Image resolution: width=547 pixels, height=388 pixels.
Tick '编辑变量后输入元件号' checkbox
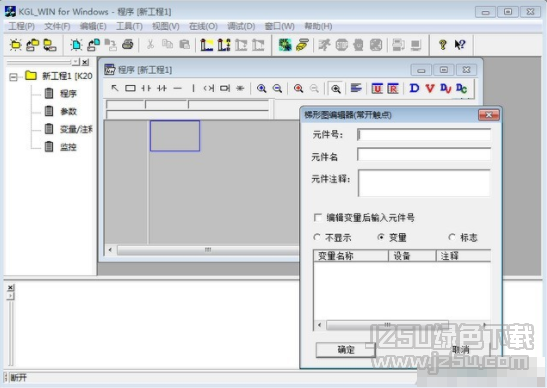(x=317, y=217)
